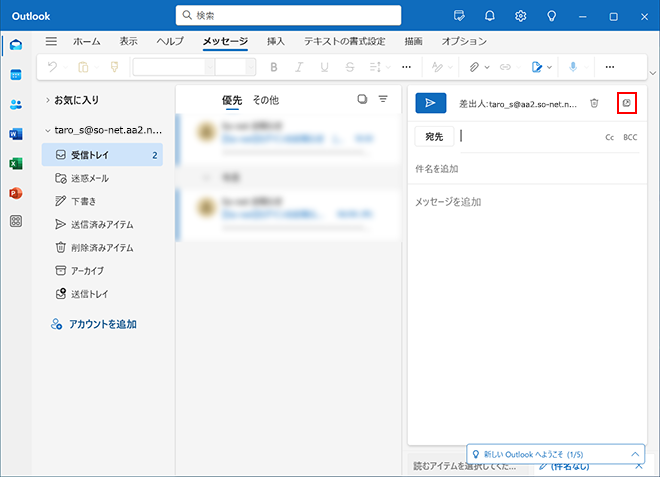The height and width of the screenshot is (477, 660).
Task: Toggle the hamburger navigation pane button
Action: point(51,42)
